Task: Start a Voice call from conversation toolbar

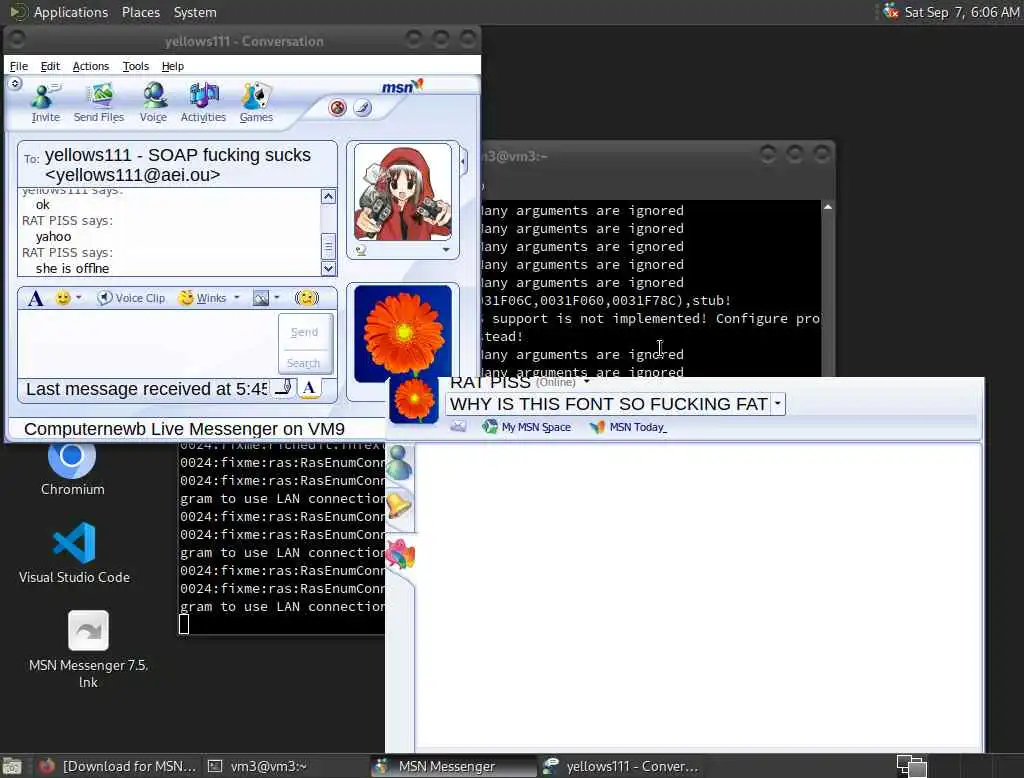Action: 153,103
